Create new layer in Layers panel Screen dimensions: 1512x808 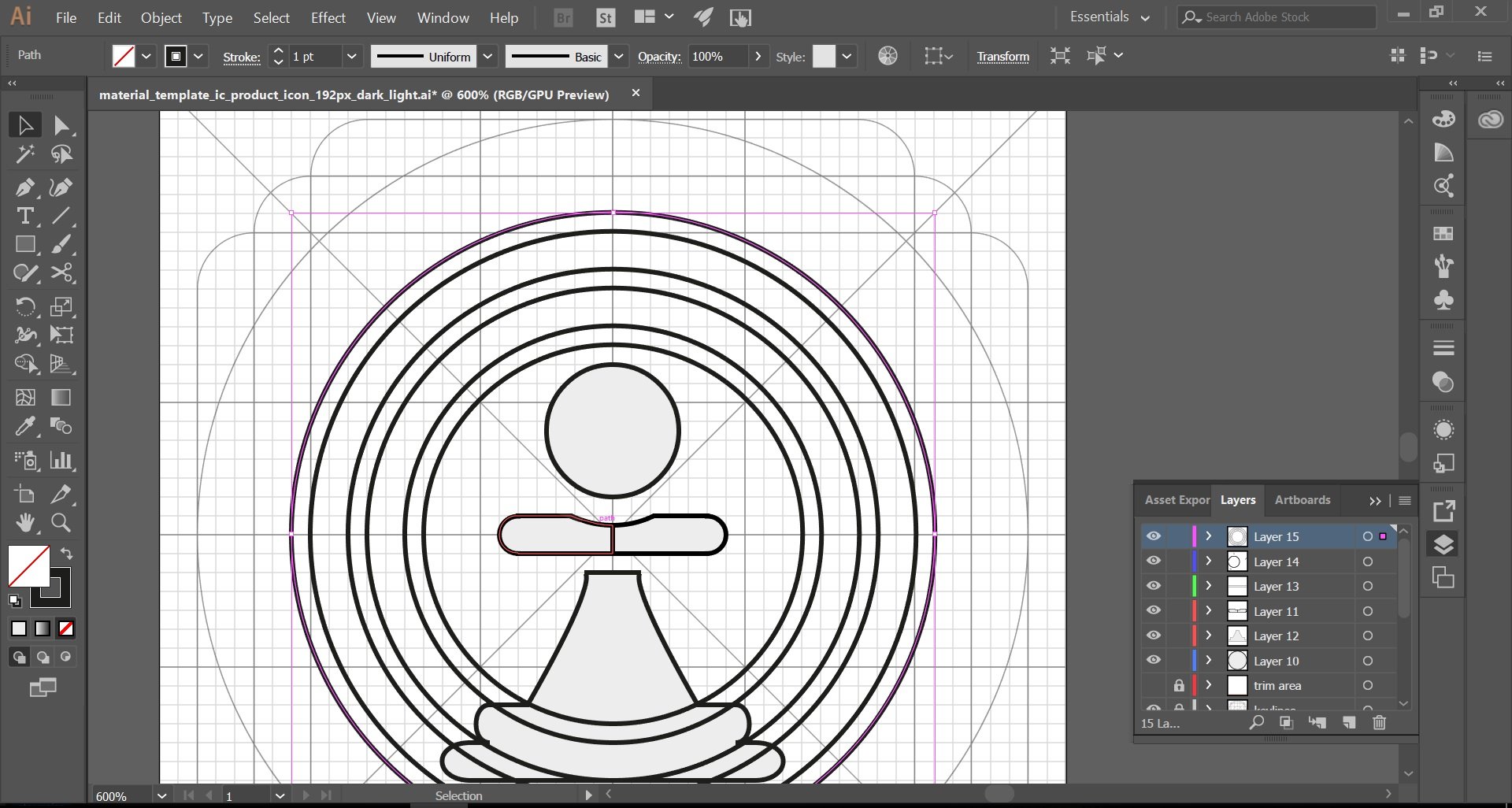coord(1349,722)
